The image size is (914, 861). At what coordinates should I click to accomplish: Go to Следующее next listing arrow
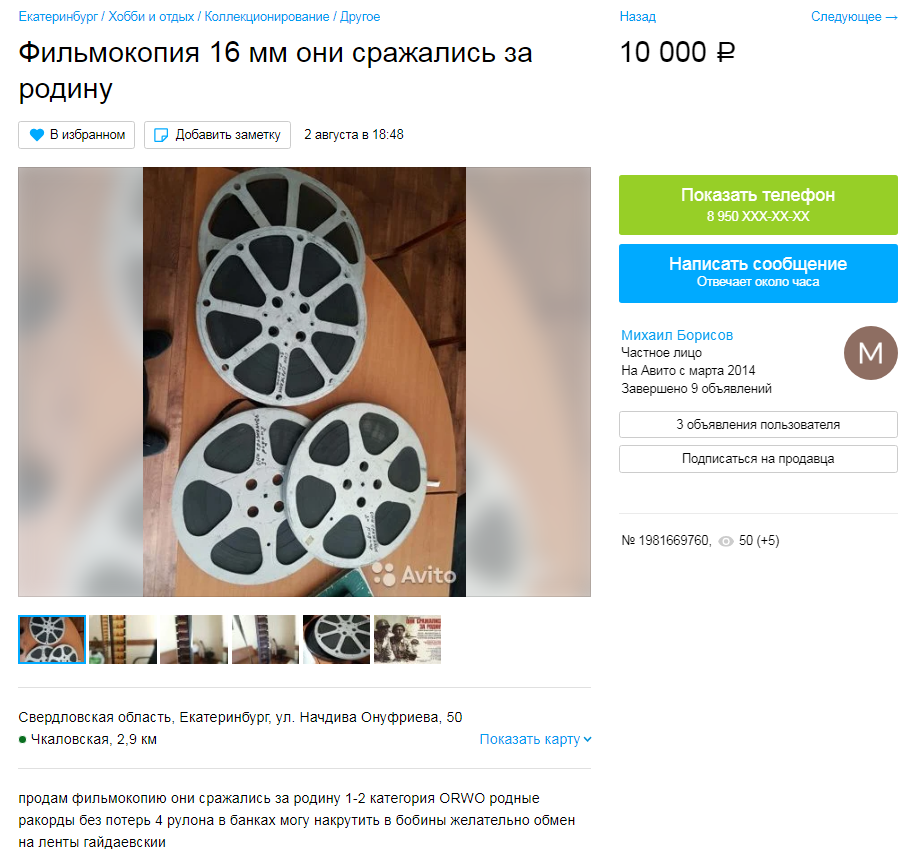coord(854,17)
